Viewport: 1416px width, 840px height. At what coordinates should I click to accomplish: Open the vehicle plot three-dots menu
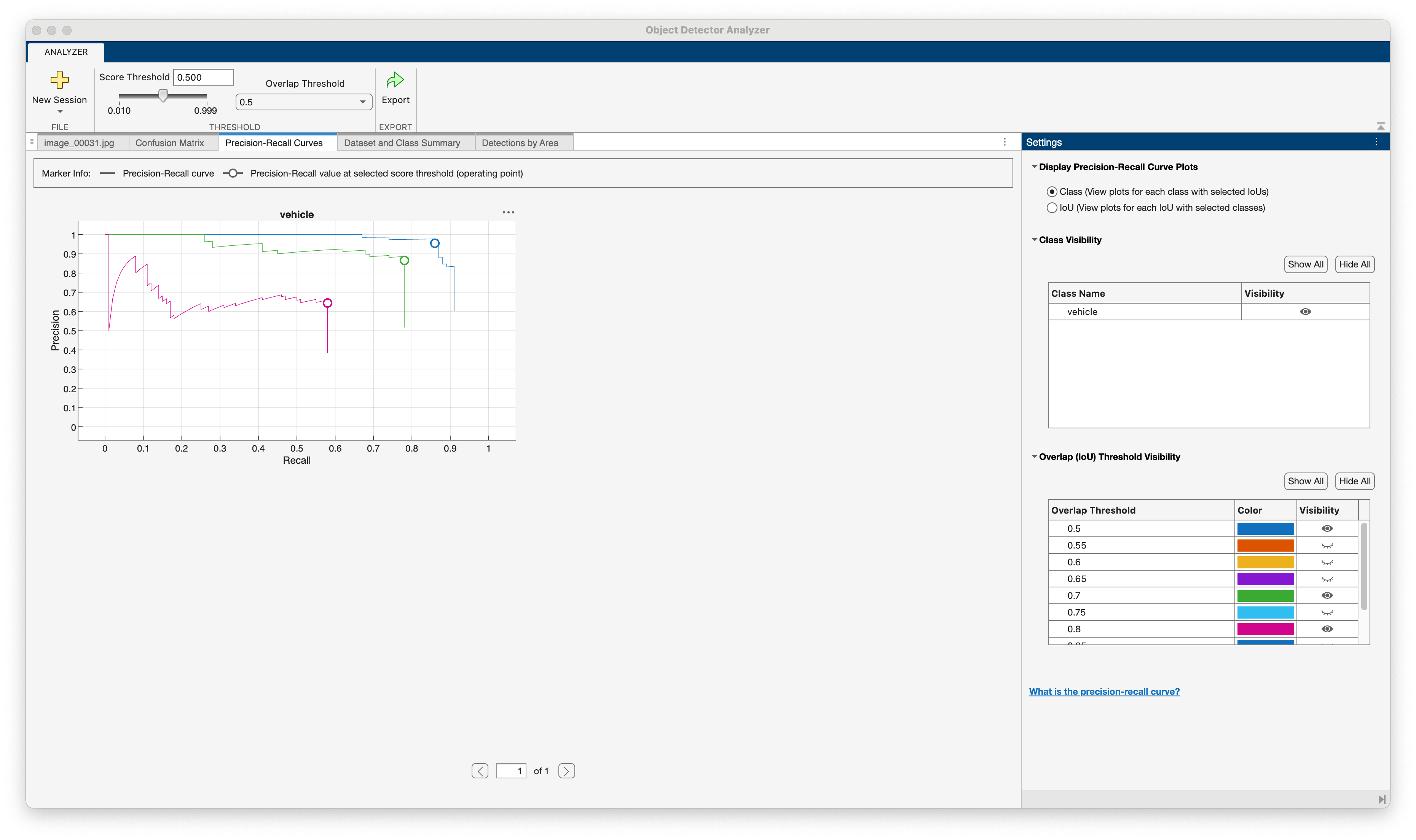pos(508,212)
